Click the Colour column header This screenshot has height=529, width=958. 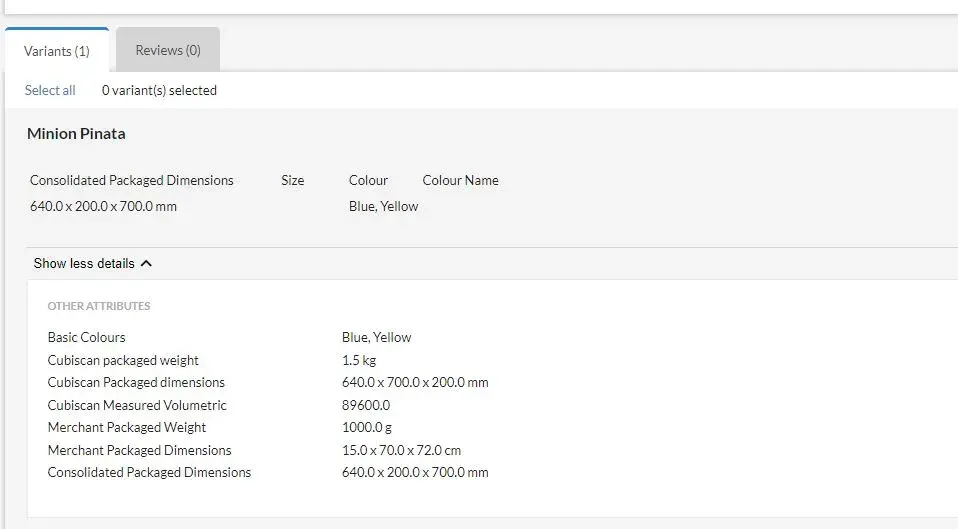[x=368, y=180]
